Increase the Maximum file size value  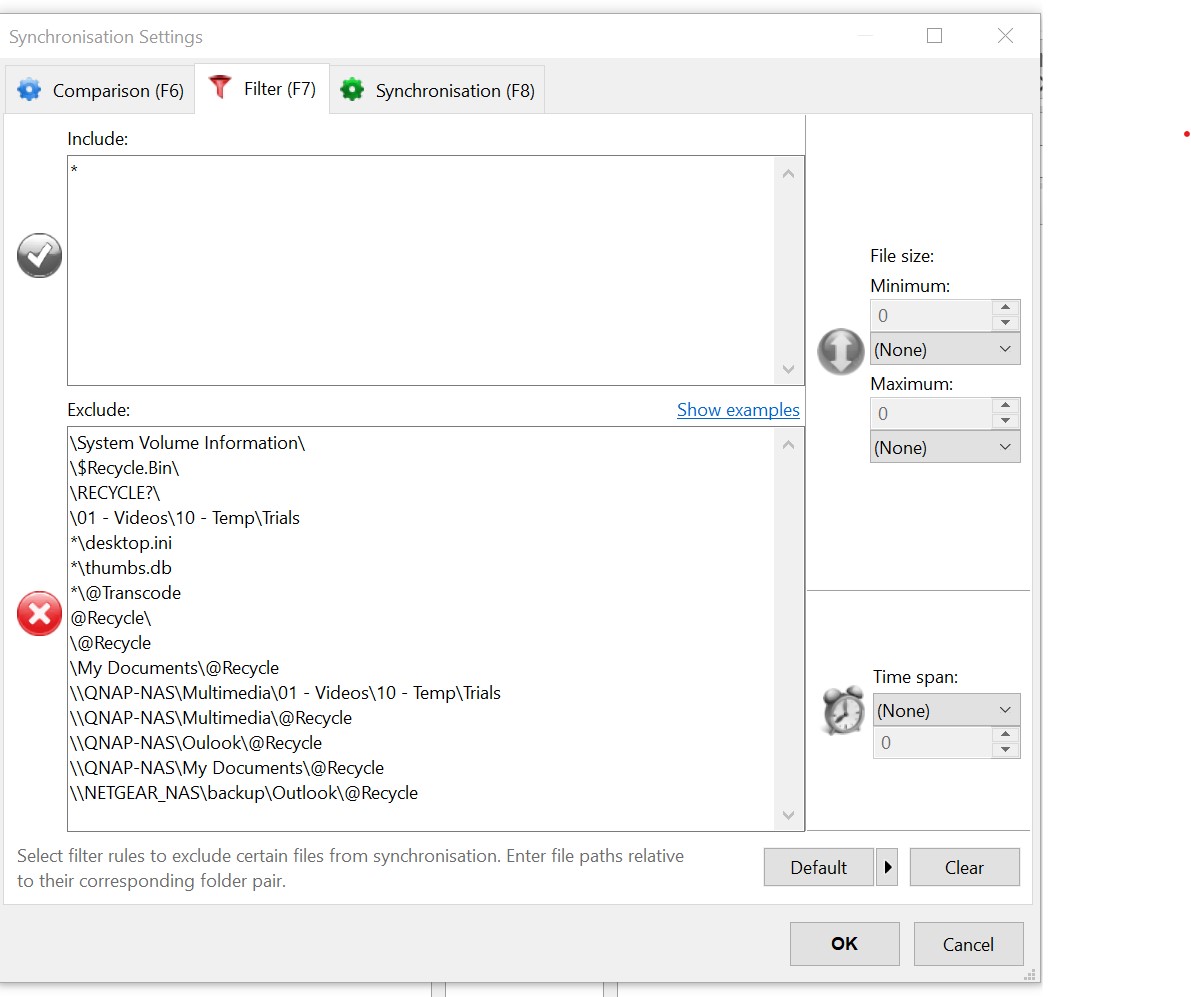point(1006,405)
